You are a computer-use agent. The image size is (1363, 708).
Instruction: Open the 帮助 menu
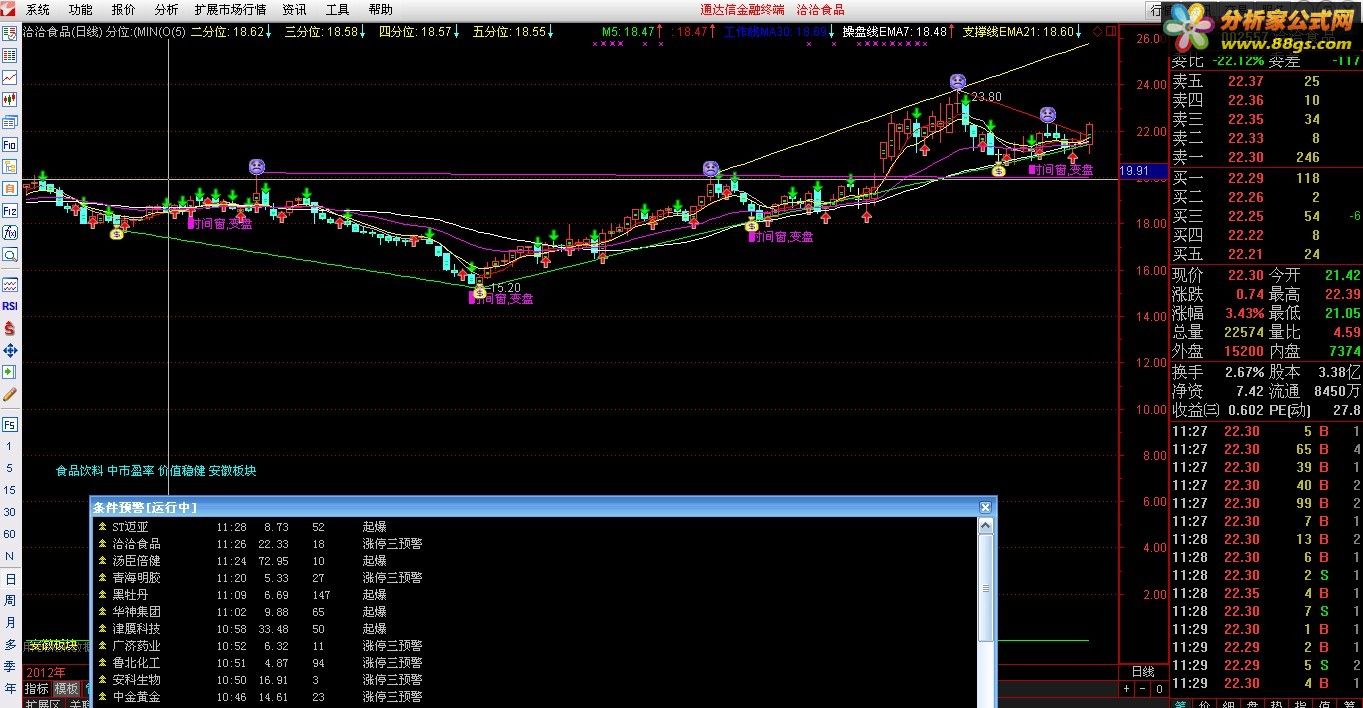click(380, 10)
